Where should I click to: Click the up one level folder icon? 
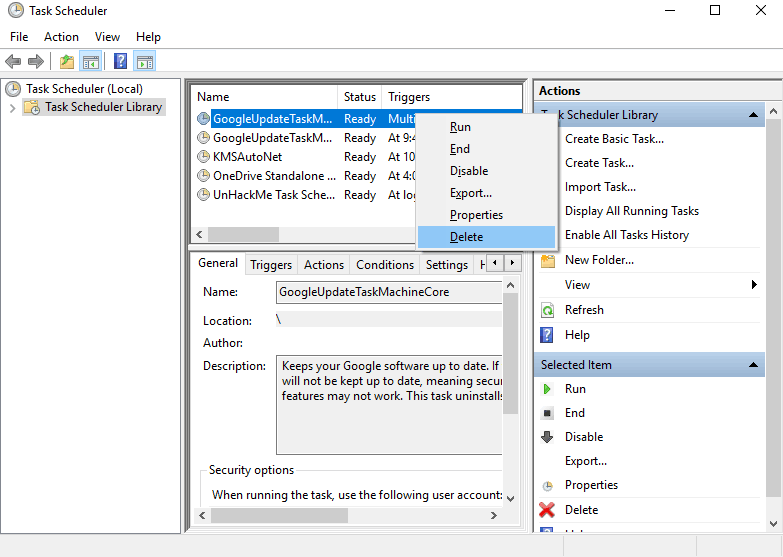point(67,62)
